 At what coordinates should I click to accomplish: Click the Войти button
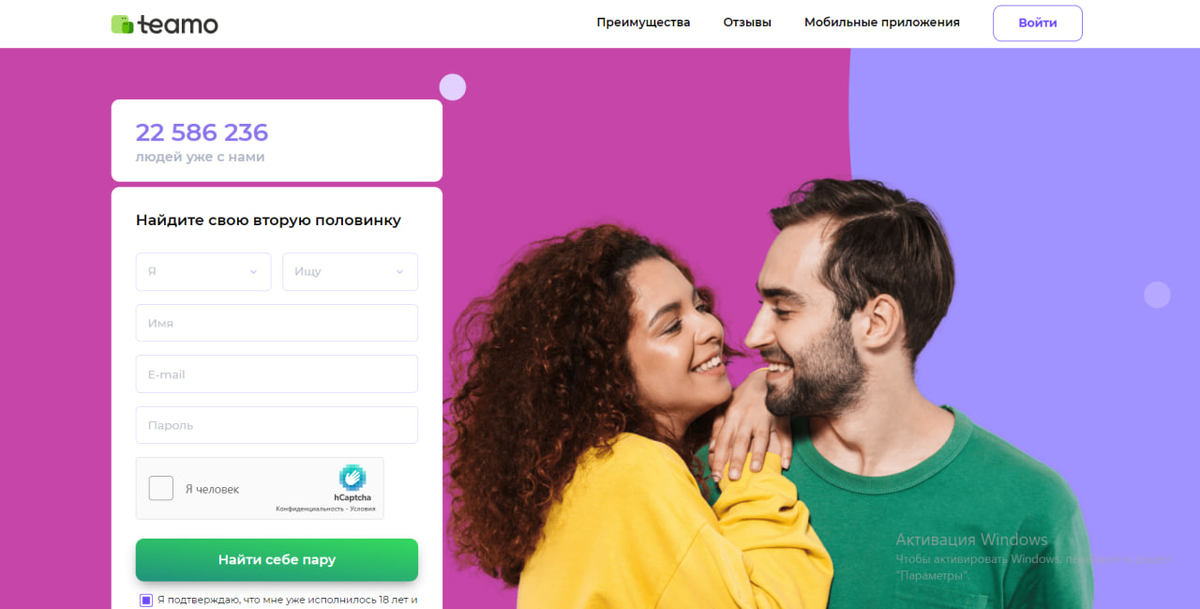(1037, 23)
